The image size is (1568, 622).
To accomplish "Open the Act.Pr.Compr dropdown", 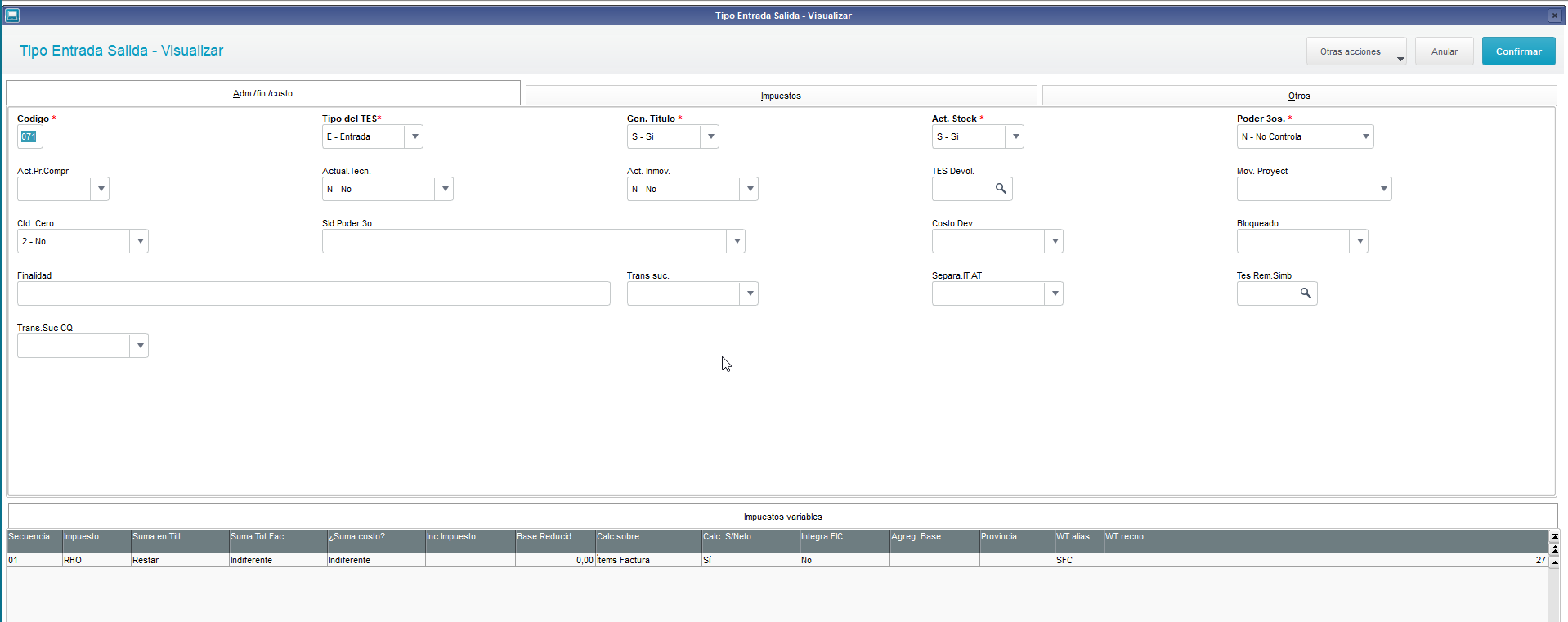I will [x=101, y=189].
